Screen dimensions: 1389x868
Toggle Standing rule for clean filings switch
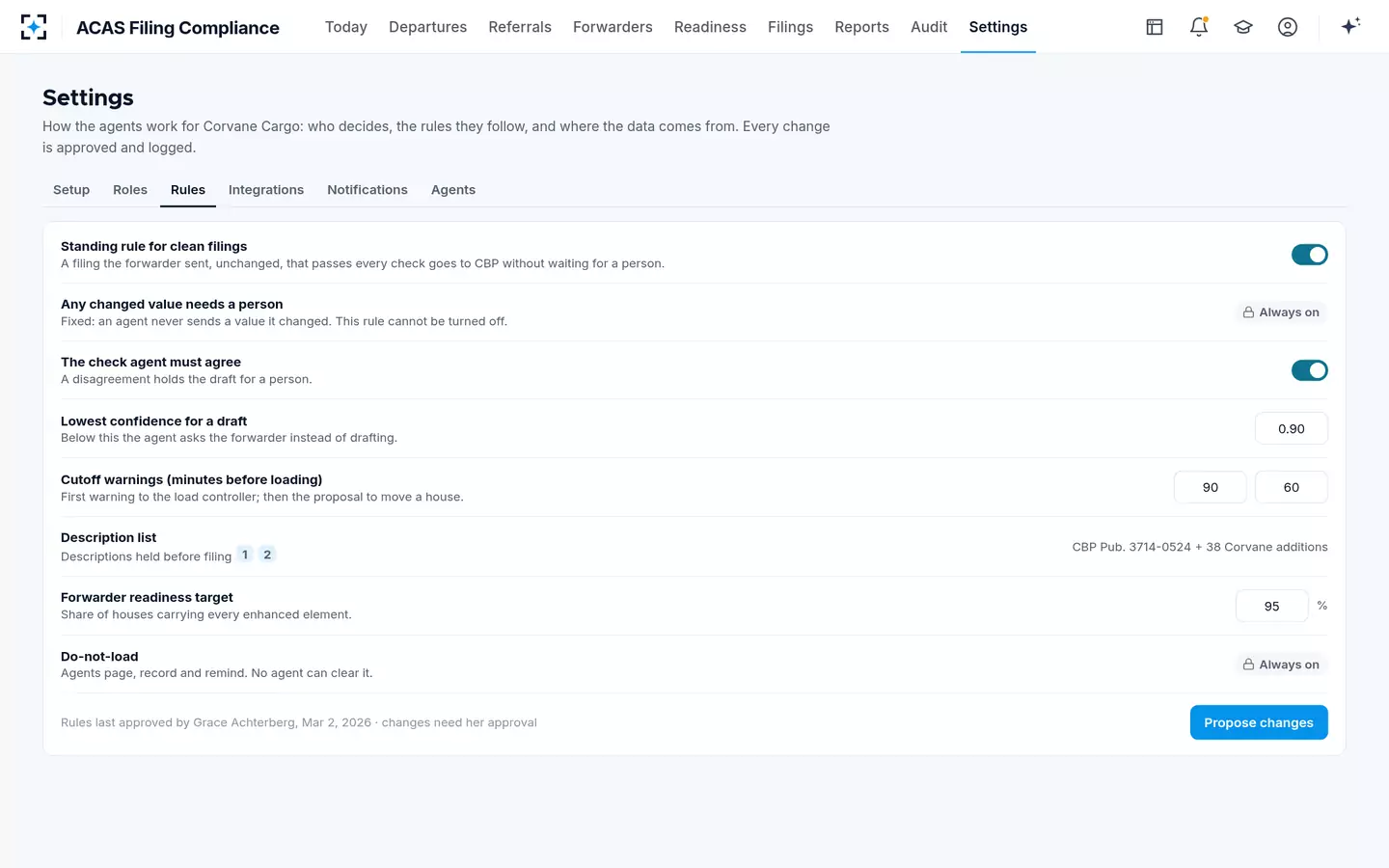point(1309,255)
